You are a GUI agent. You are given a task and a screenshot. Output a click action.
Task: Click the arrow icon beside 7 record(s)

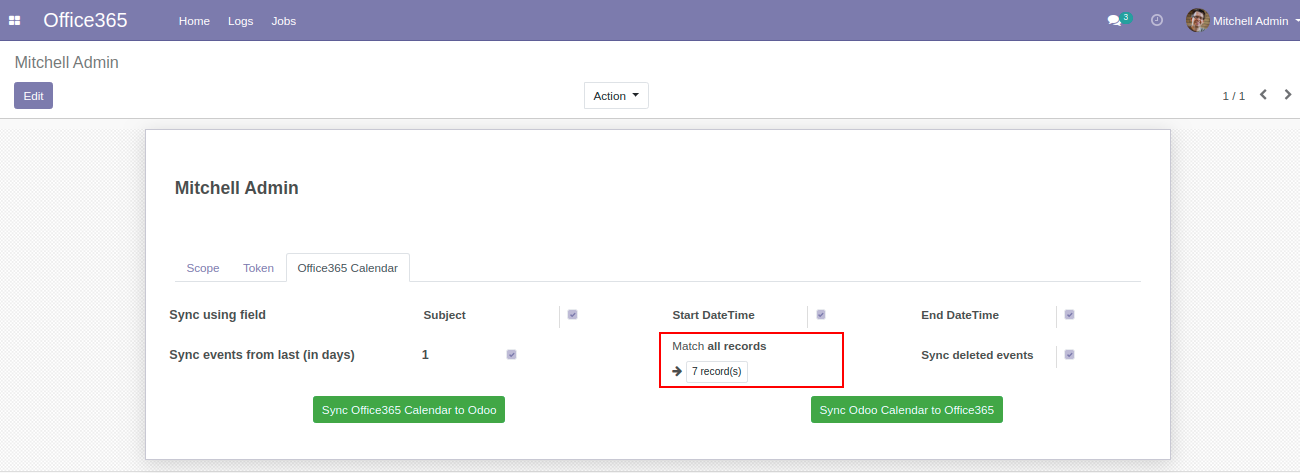coord(677,371)
